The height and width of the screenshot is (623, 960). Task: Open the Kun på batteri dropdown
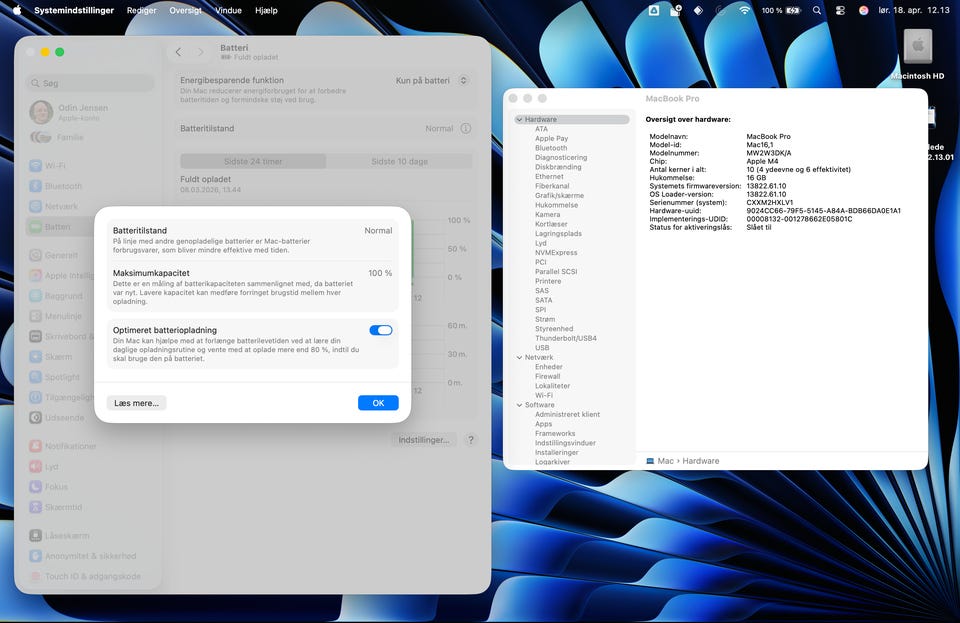(x=432, y=80)
